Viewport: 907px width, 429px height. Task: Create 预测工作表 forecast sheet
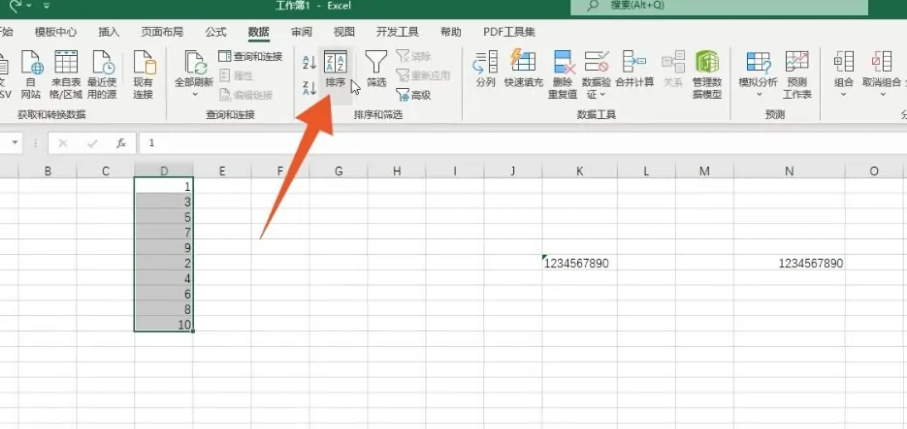click(x=797, y=74)
